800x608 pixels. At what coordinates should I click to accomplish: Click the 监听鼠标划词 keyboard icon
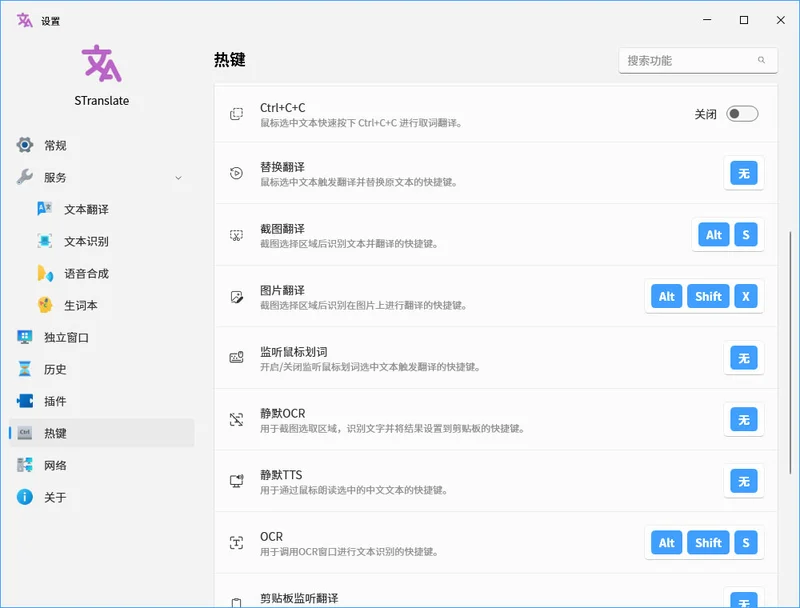236,358
